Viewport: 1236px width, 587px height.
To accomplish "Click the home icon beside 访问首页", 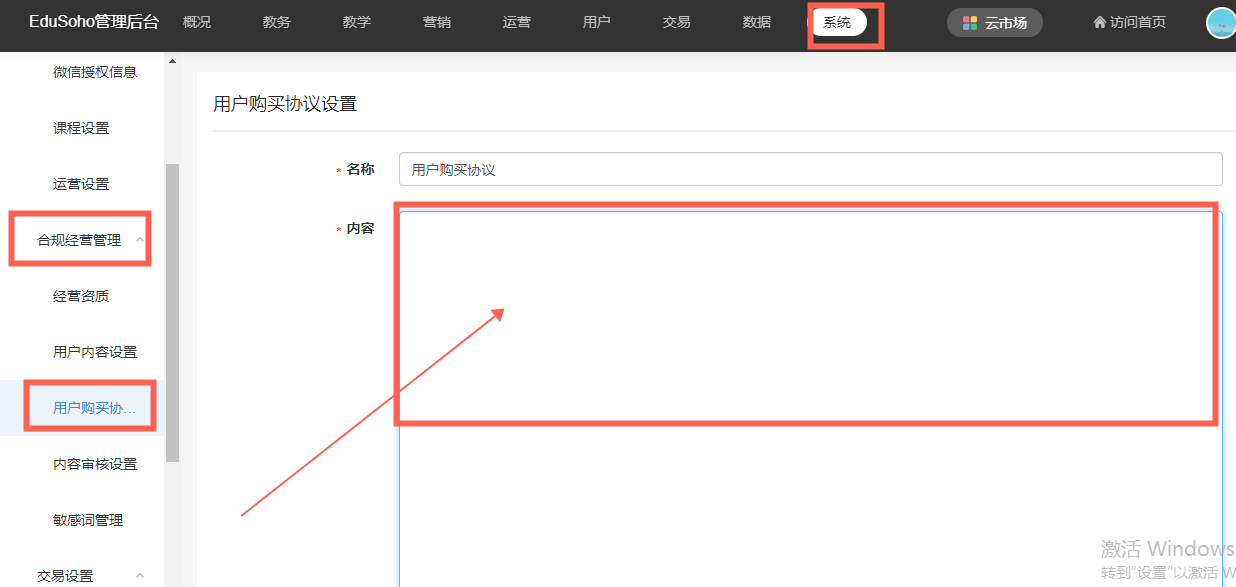I will click(1100, 22).
